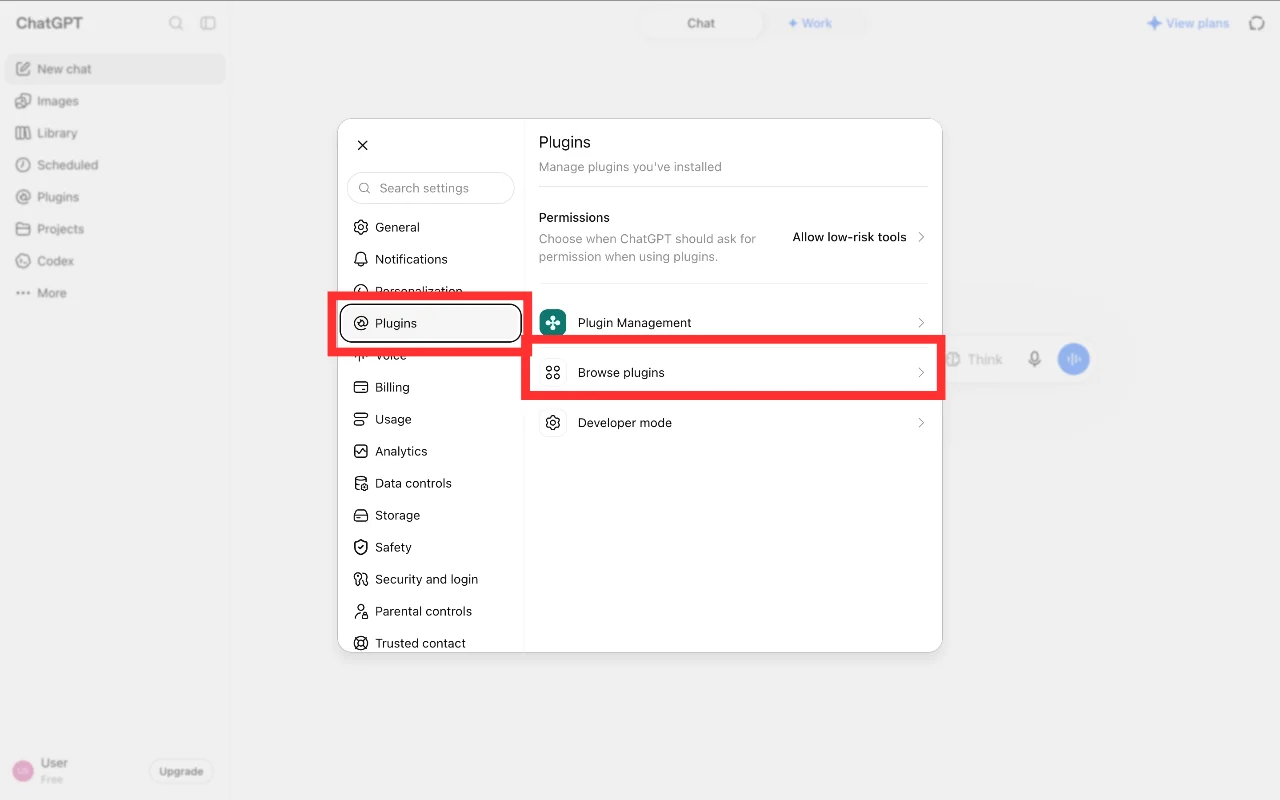Toggle the sidebar panel icon

click(x=208, y=23)
